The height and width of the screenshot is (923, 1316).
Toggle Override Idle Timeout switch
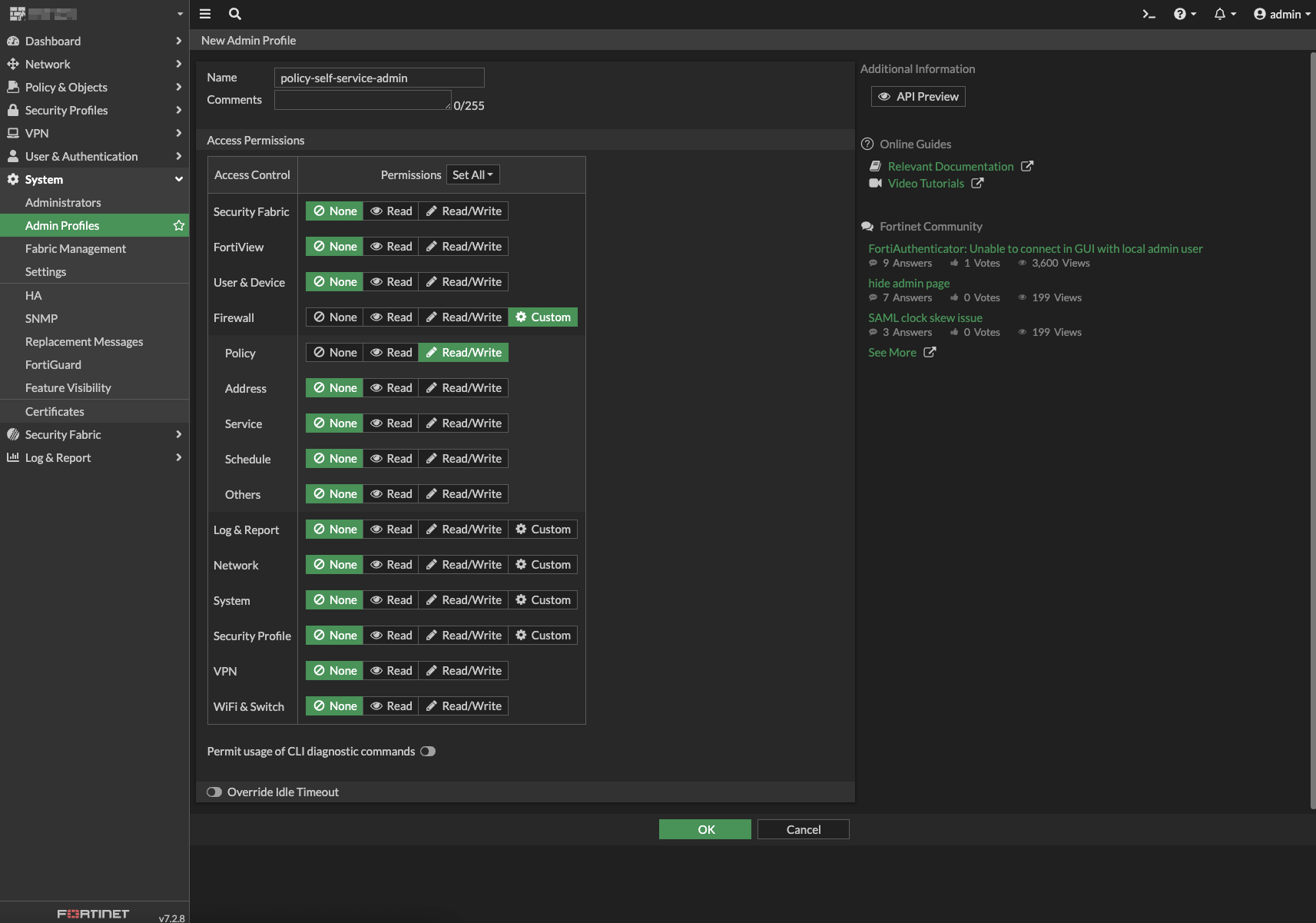(214, 792)
